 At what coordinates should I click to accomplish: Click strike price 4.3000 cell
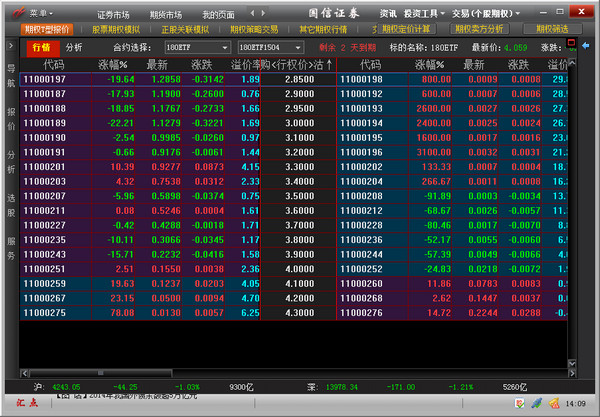pos(299,313)
